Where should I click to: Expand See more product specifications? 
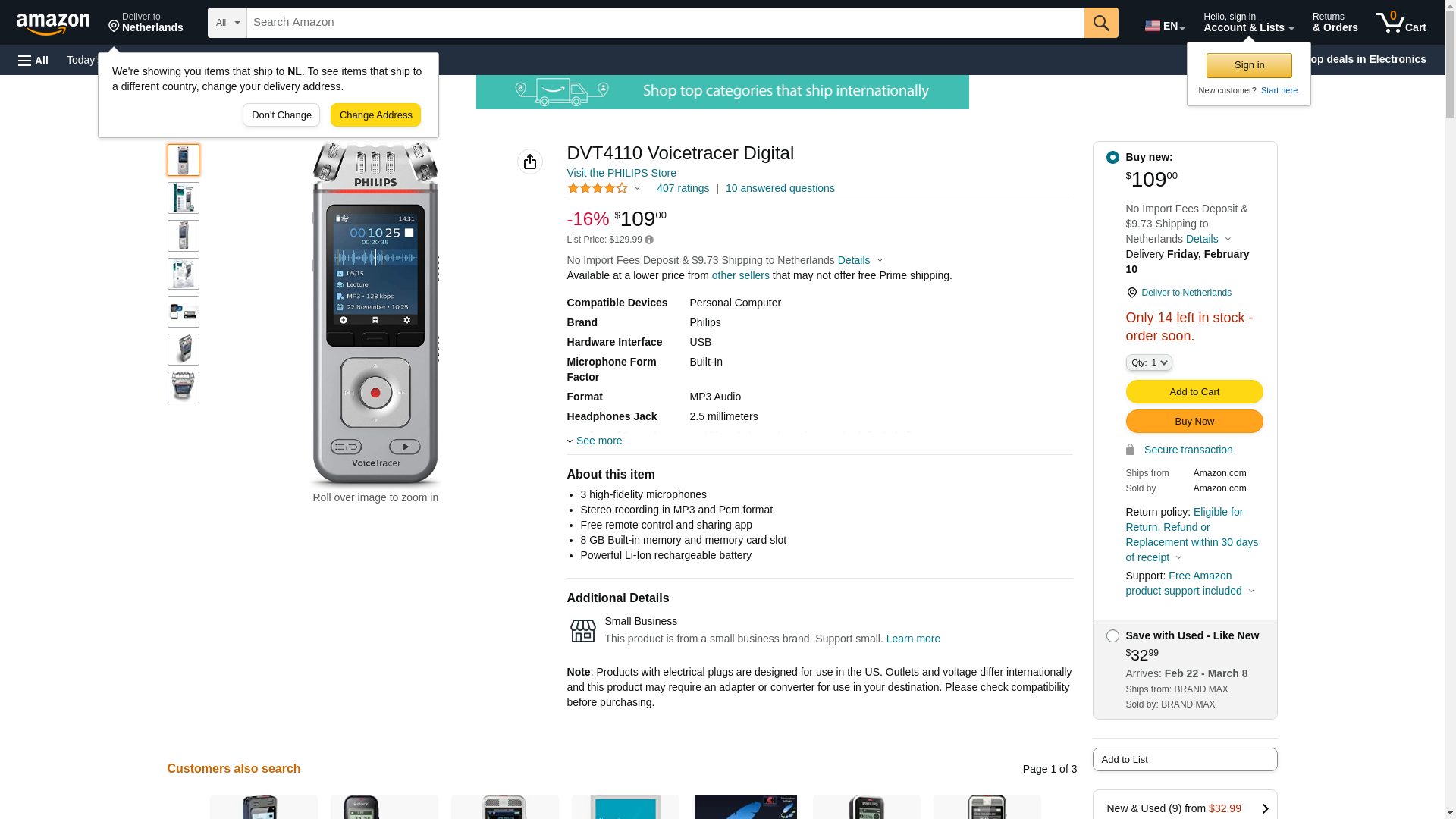click(x=598, y=441)
